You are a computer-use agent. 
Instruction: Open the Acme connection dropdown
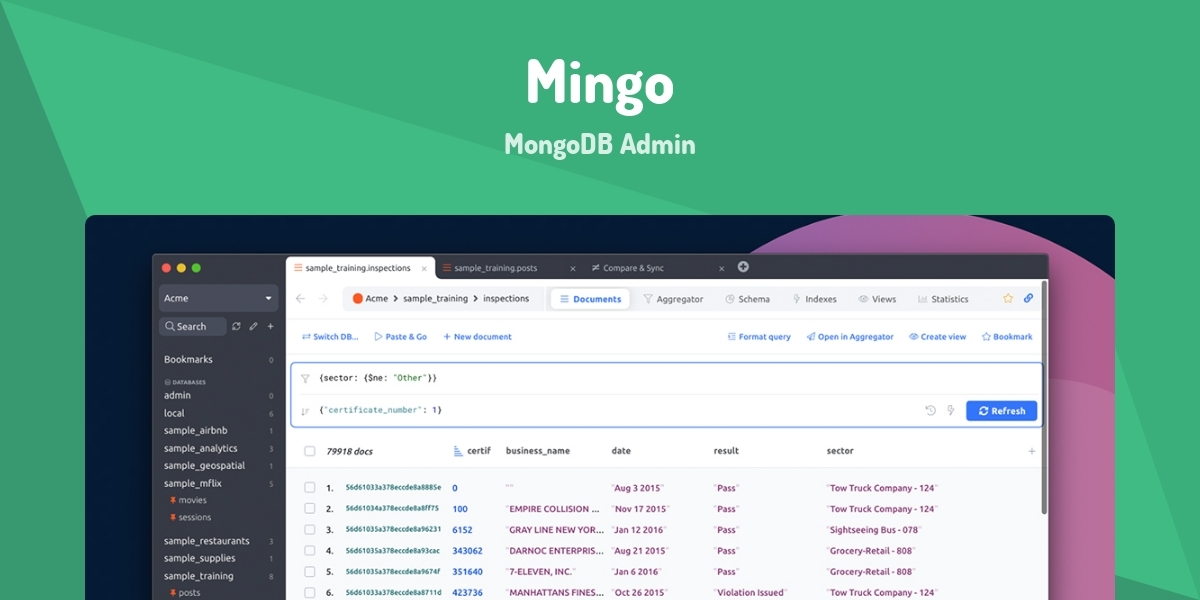coord(218,298)
